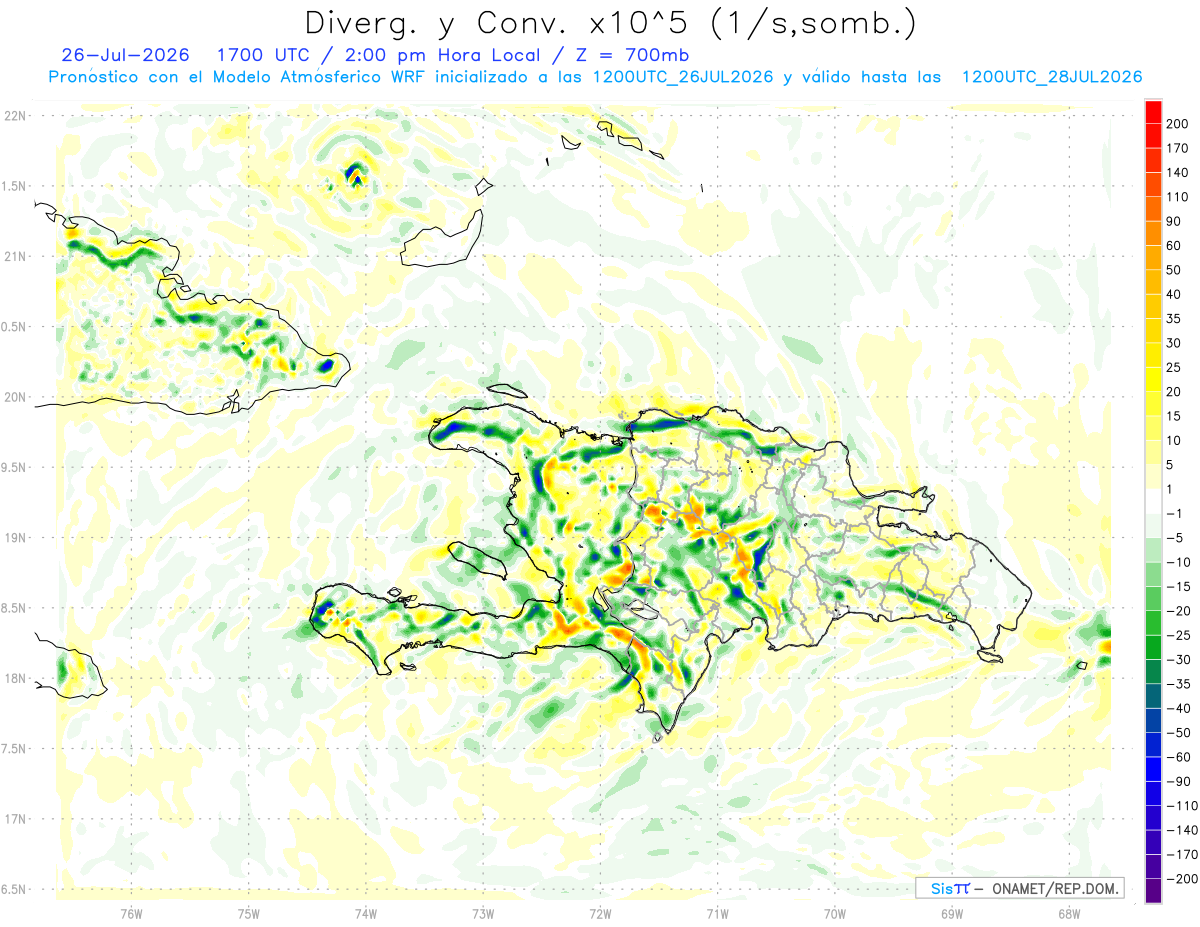This screenshot has width=1200, height=927.
Task: Click the "17N" latitude label
Action: click(15, 819)
